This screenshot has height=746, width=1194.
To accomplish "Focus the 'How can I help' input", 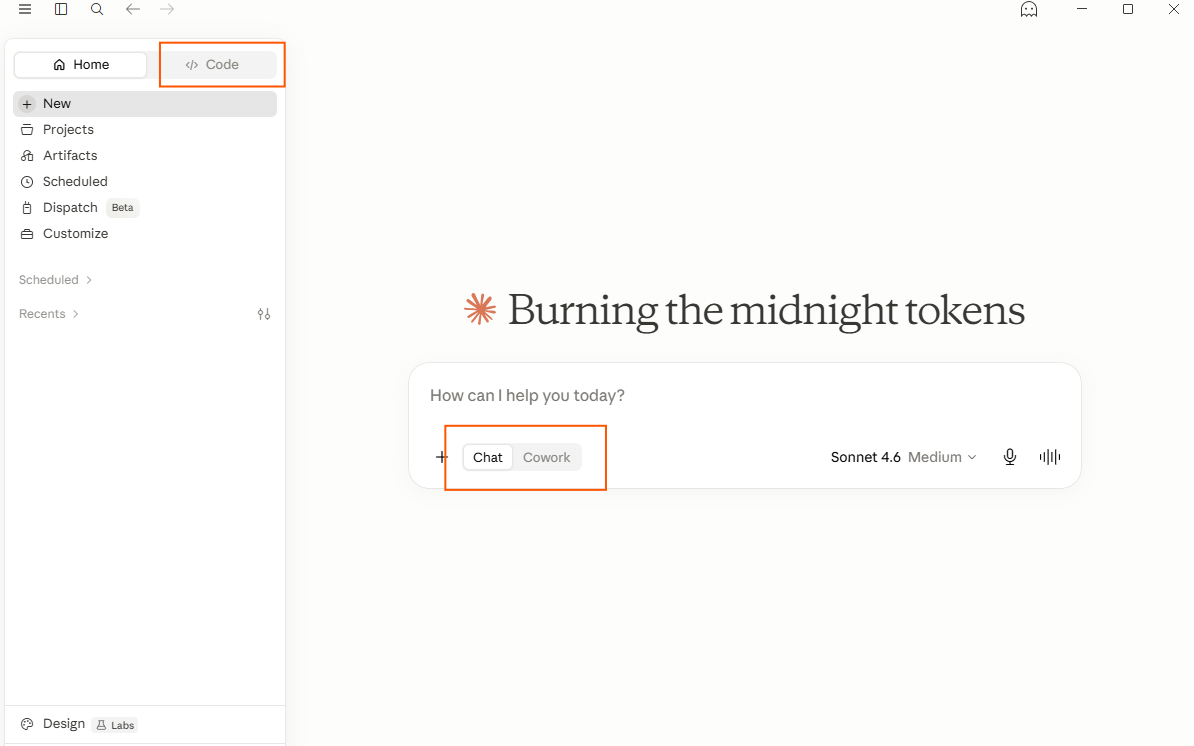I will (x=745, y=396).
